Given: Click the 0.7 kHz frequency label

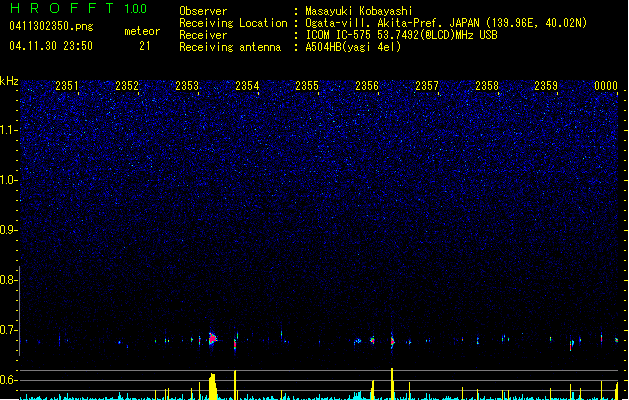Looking at the screenshot, I should click(8, 330).
